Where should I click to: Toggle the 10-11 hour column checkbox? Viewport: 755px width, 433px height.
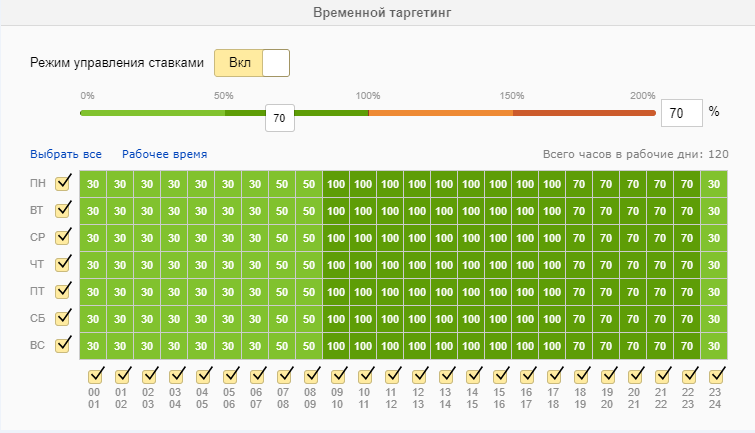point(365,375)
